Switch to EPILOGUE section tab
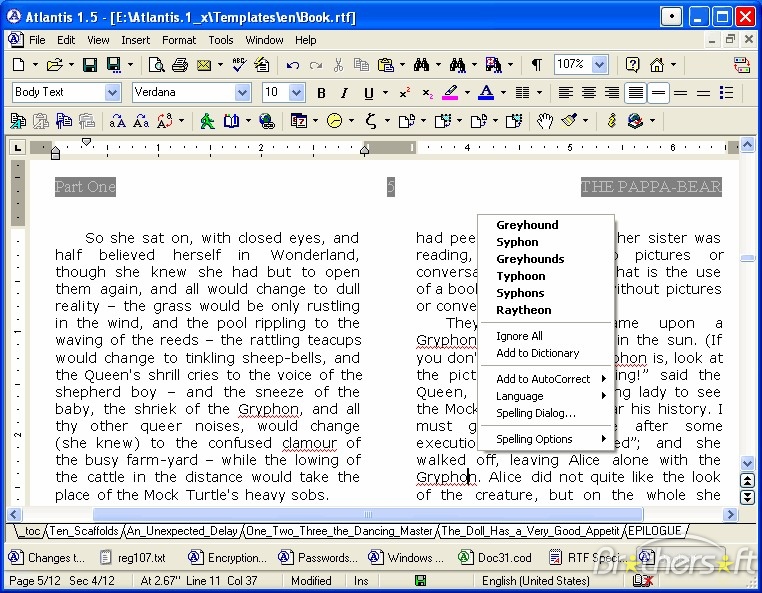The image size is (762, 593). (x=655, y=531)
